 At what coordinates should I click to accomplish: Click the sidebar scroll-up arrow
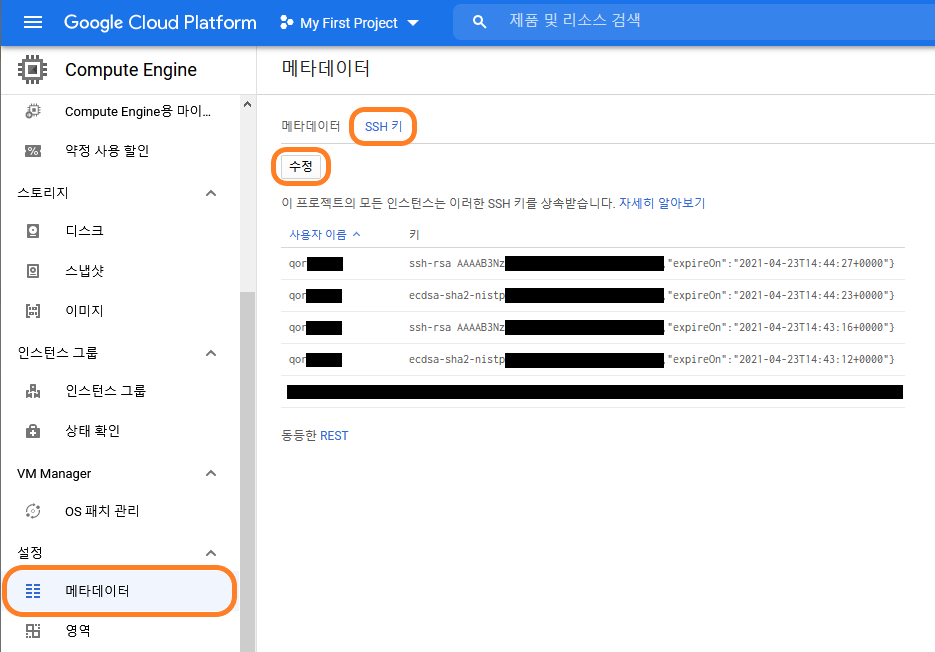[247, 104]
